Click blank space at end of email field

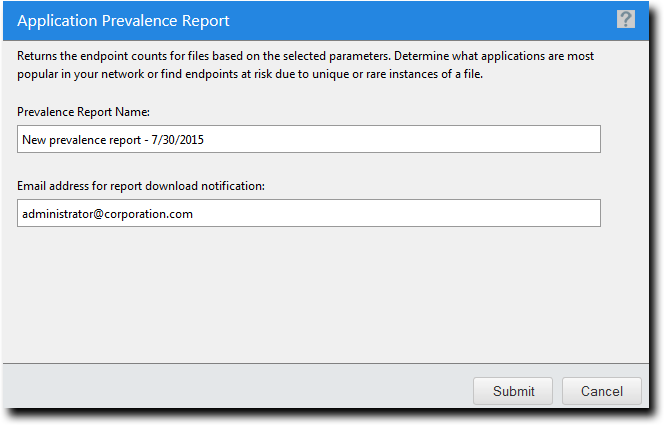[x=450, y=213]
